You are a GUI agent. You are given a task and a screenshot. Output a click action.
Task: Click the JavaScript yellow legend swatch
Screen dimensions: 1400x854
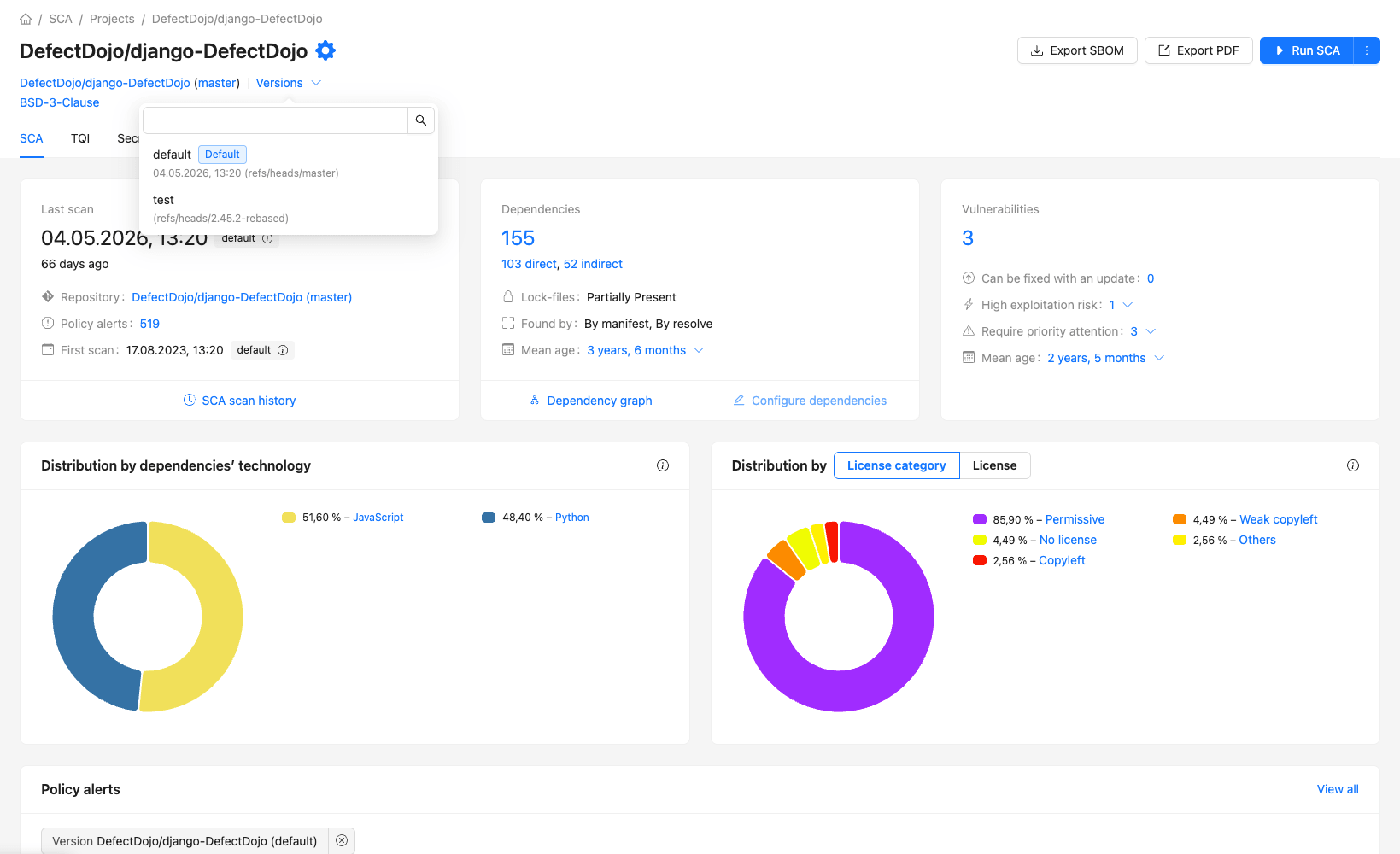(289, 518)
